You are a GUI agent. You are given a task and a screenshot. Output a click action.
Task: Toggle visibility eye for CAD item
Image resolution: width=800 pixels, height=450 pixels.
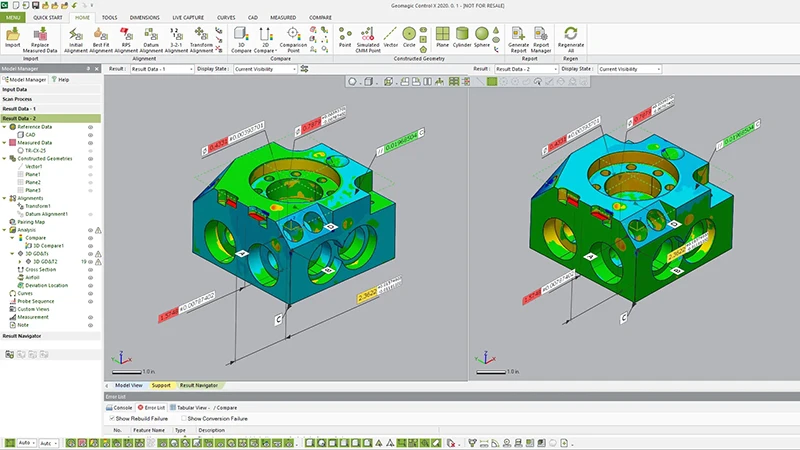(x=90, y=135)
